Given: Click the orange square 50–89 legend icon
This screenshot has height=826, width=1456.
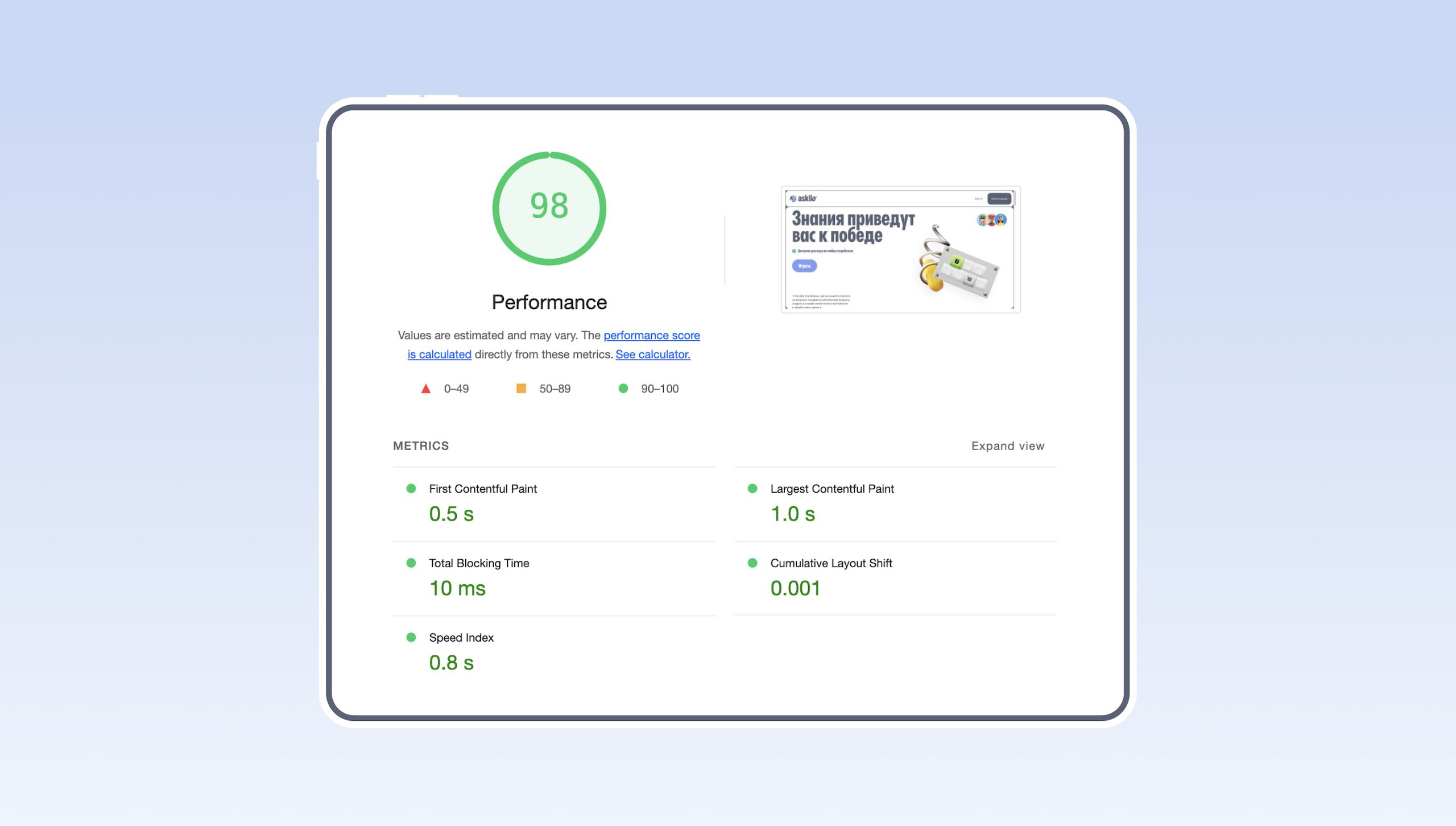Looking at the screenshot, I should pos(520,389).
